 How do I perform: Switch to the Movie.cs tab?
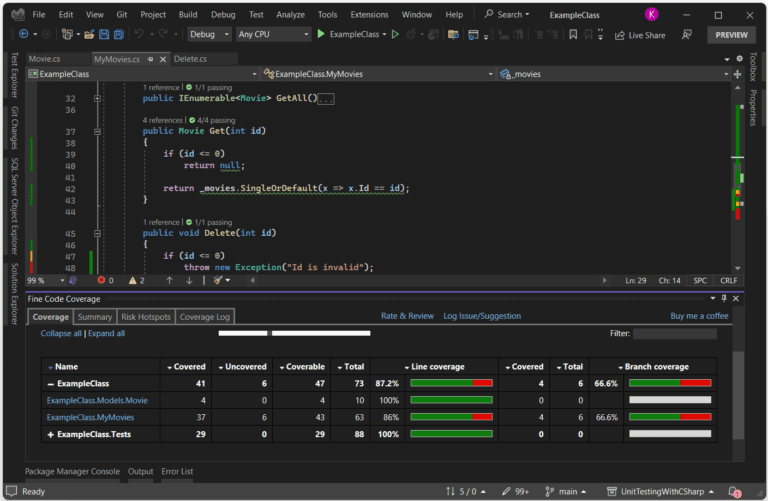[45, 59]
